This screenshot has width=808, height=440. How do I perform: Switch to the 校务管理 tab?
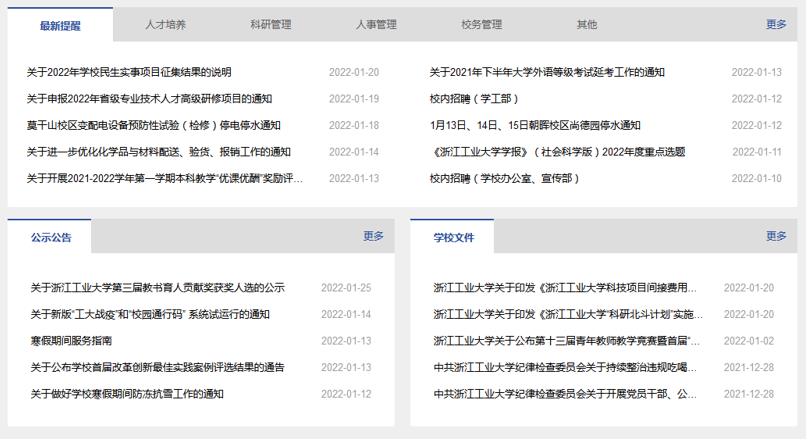(x=481, y=25)
